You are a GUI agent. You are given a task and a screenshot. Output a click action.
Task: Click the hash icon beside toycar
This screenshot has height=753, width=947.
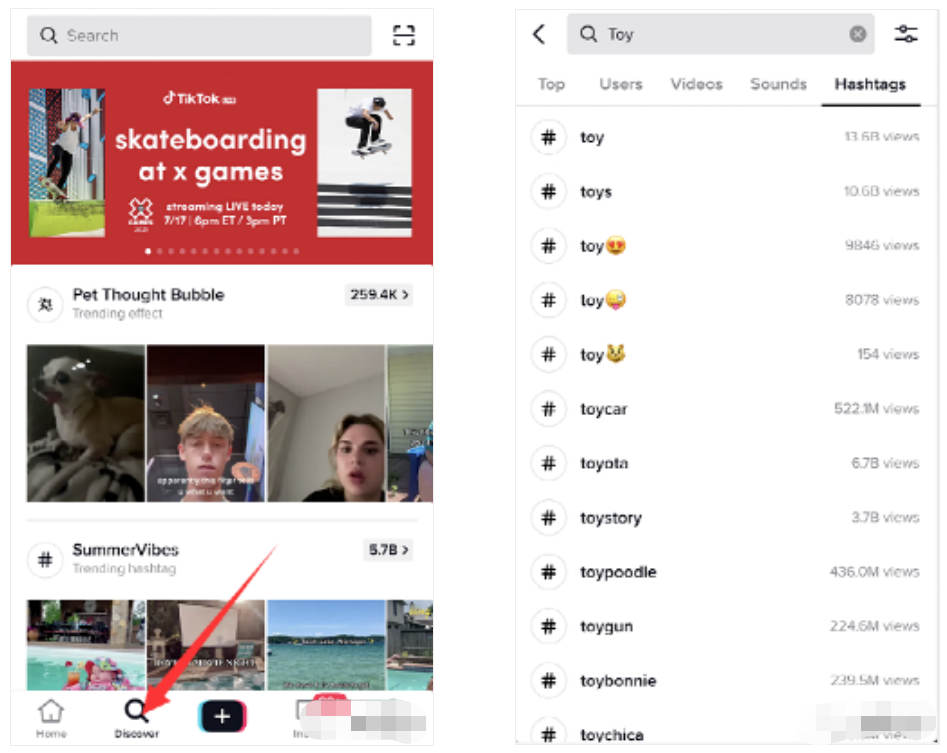point(548,409)
